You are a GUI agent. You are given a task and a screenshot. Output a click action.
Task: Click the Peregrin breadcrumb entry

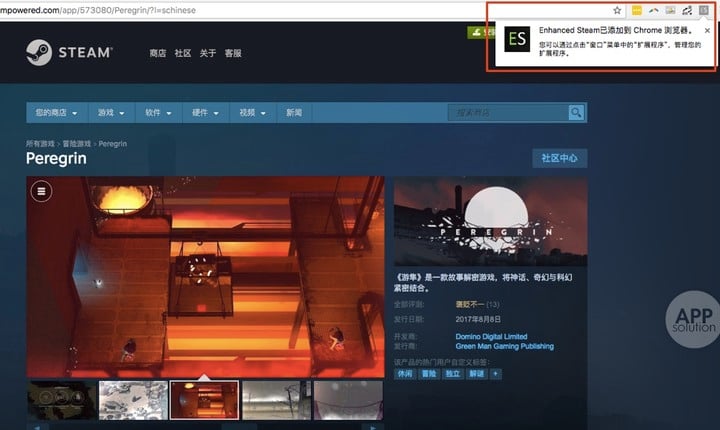(112, 144)
